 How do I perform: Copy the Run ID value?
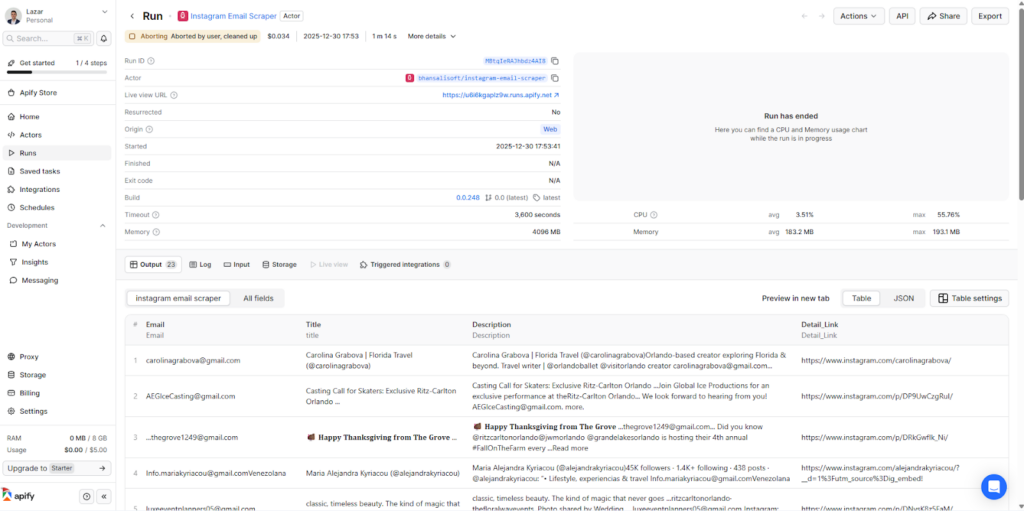point(555,61)
